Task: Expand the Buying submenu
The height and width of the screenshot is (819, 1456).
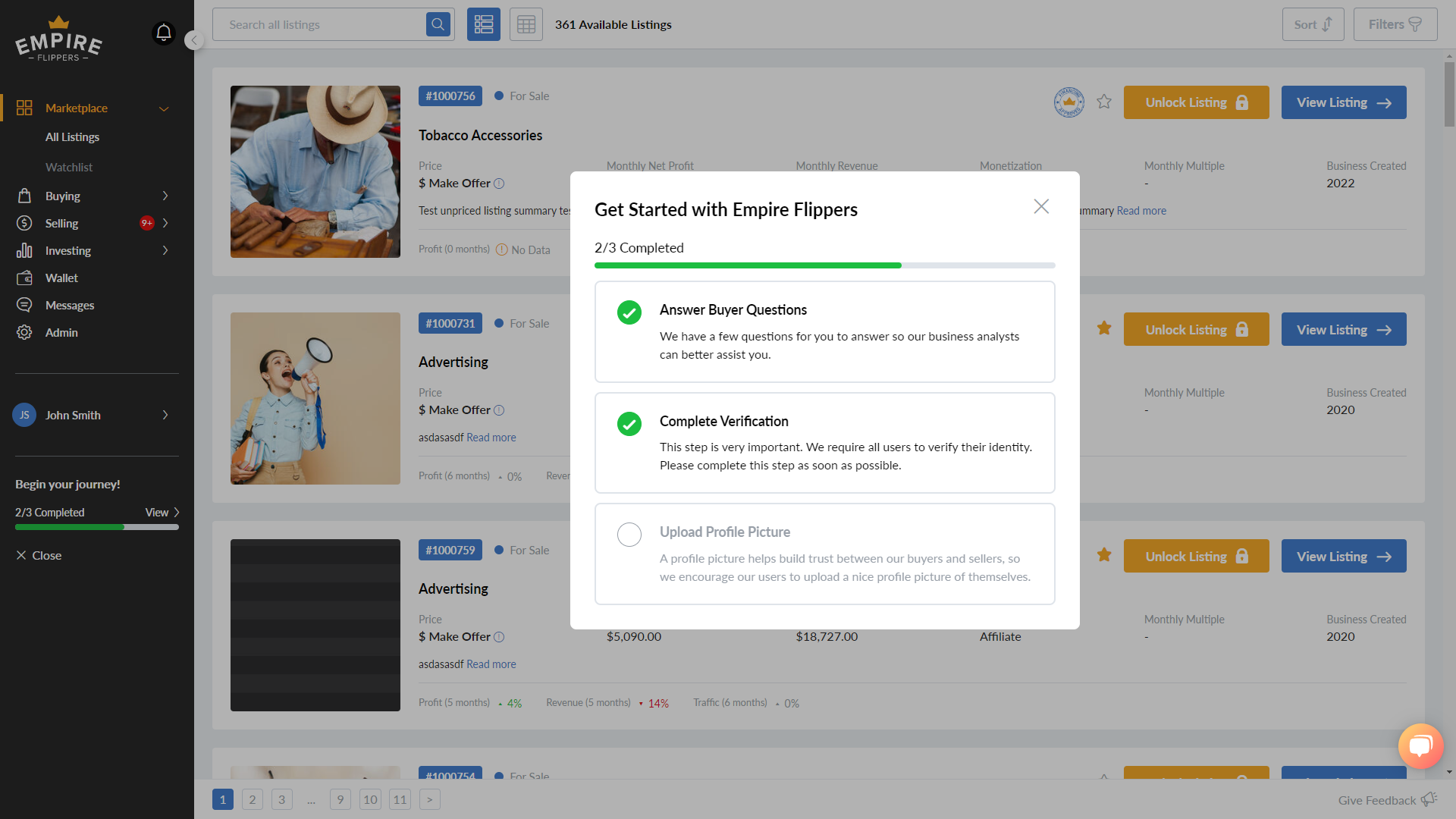Action: coord(165,196)
